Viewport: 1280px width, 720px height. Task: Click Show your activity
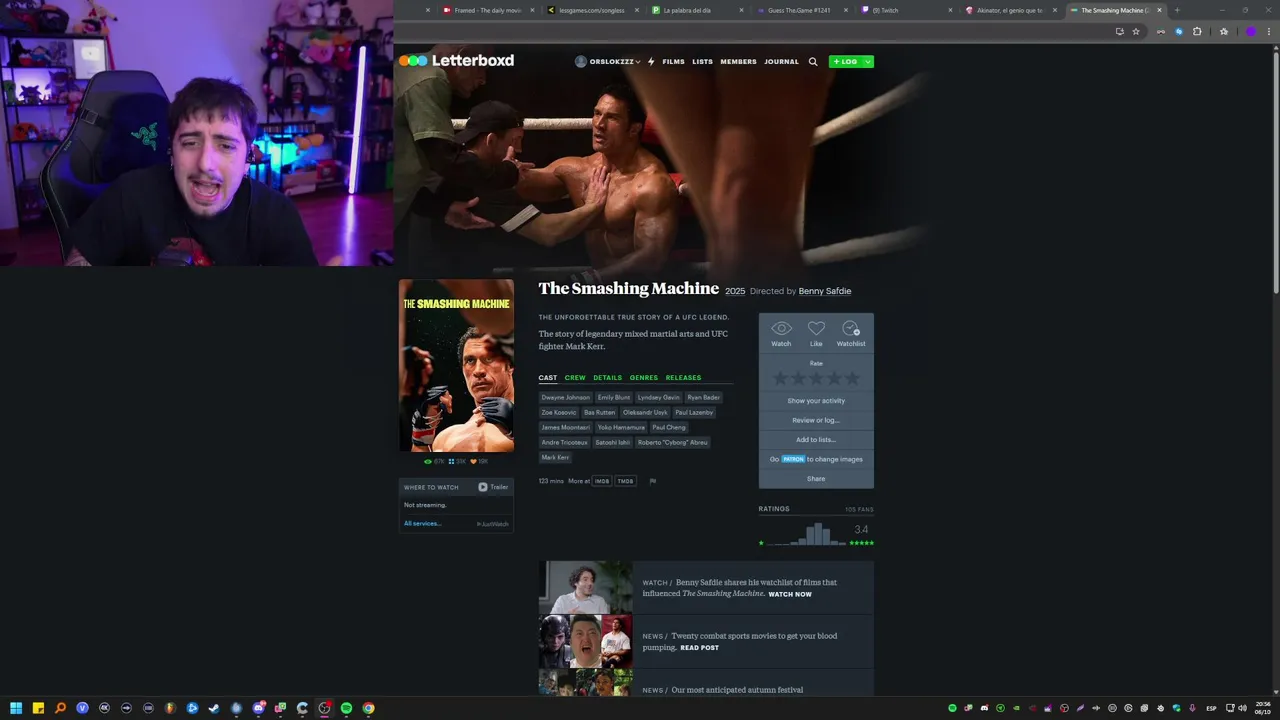tap(816, 401)
